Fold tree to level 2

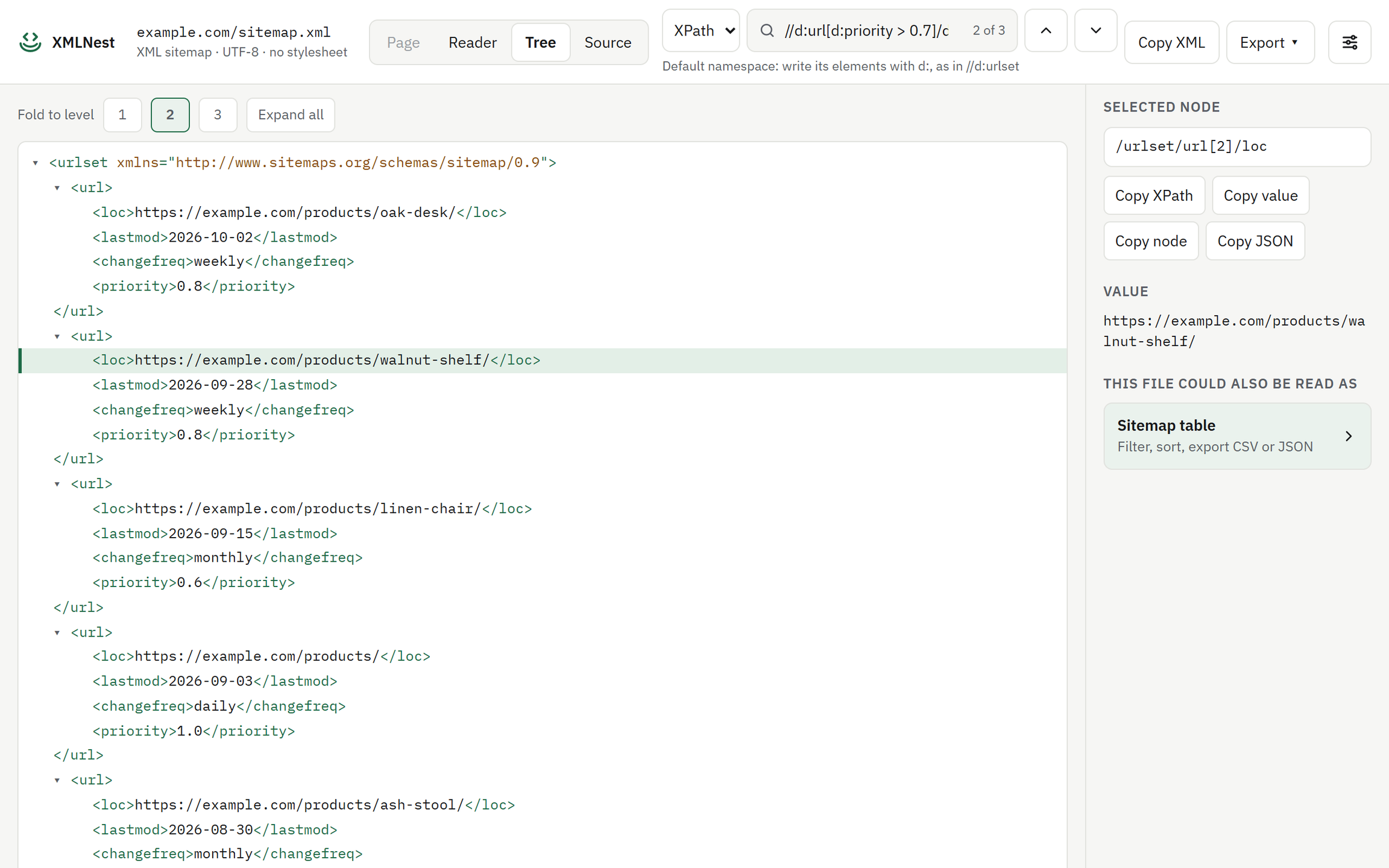point(170,115)
